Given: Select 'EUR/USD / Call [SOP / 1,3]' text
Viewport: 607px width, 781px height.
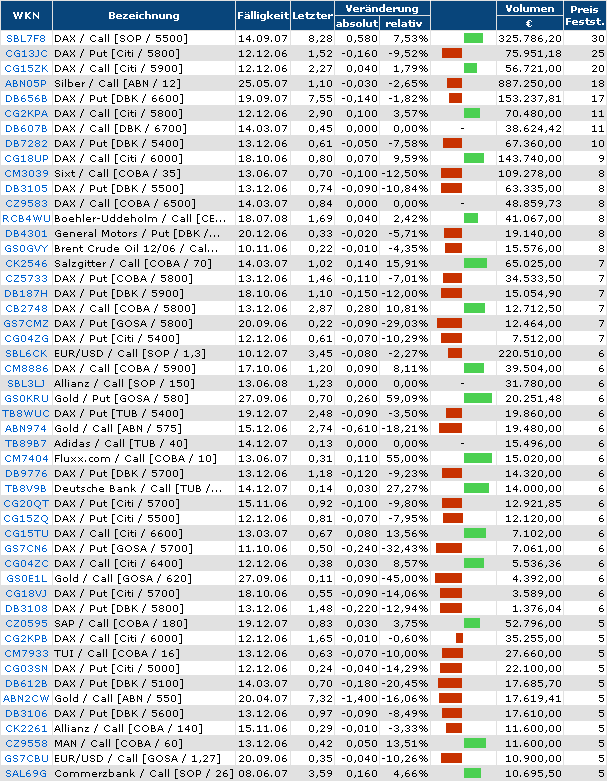Looking at the screenshot, I should pos(130,353).
